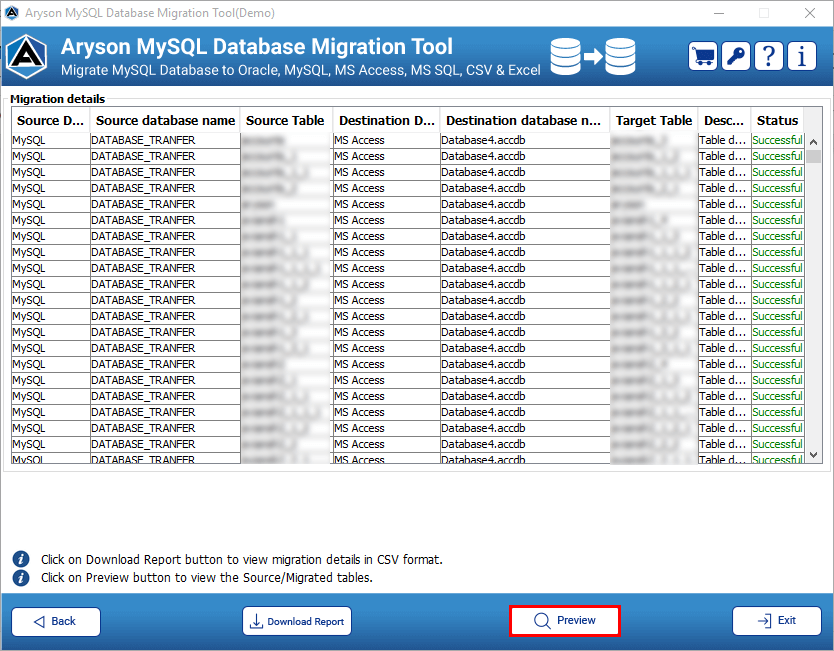The height and width of the screenshot is (651, 834).
Task: Click the Aryson logo in header
Action: coord(26,56)
